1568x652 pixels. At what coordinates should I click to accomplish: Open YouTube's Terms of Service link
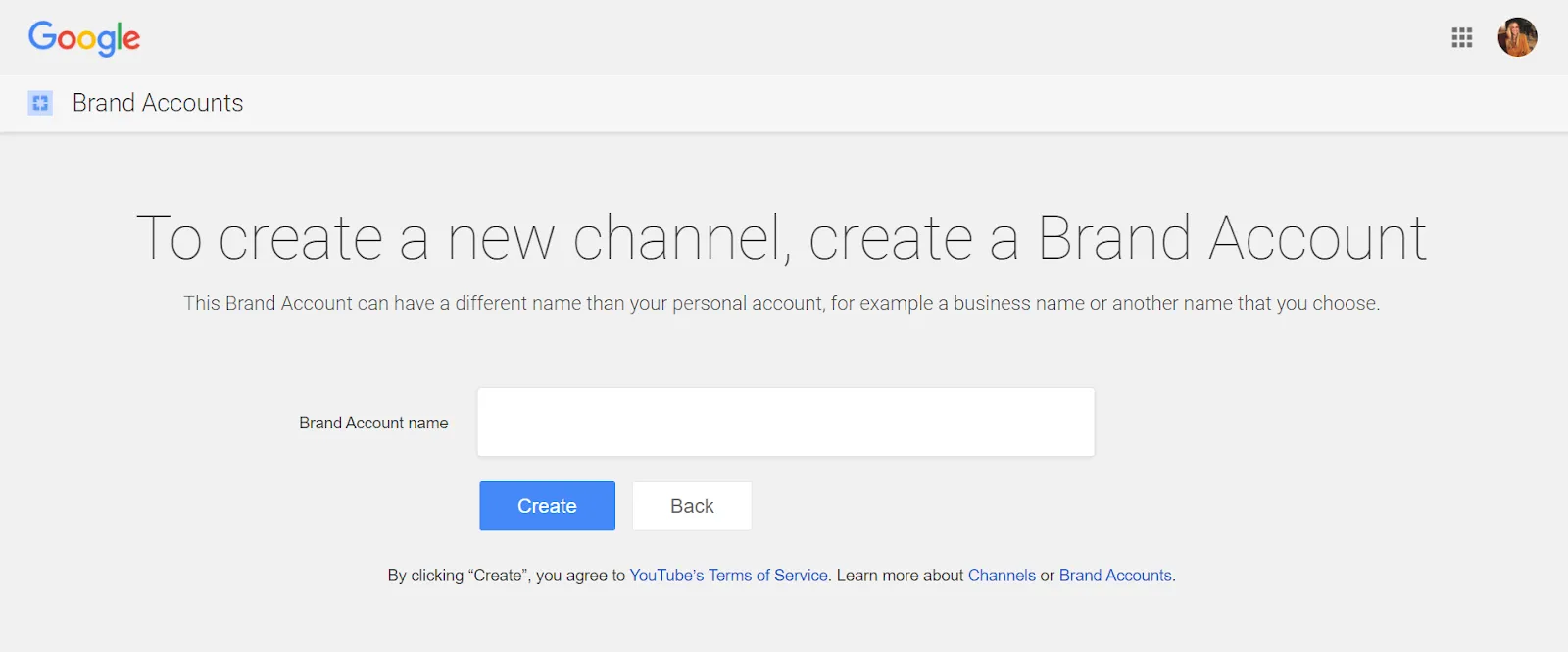728,576
